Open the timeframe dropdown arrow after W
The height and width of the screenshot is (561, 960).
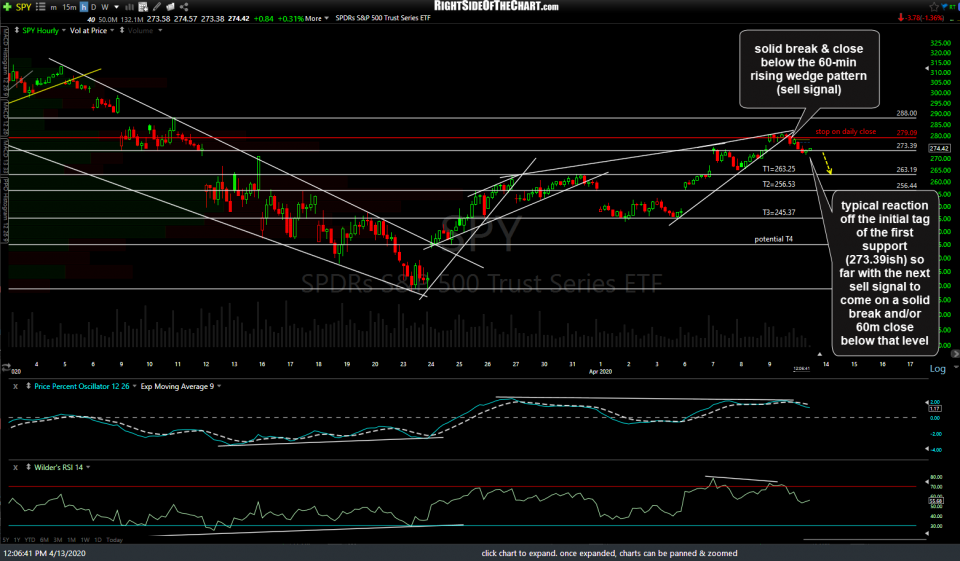point(116,7)
